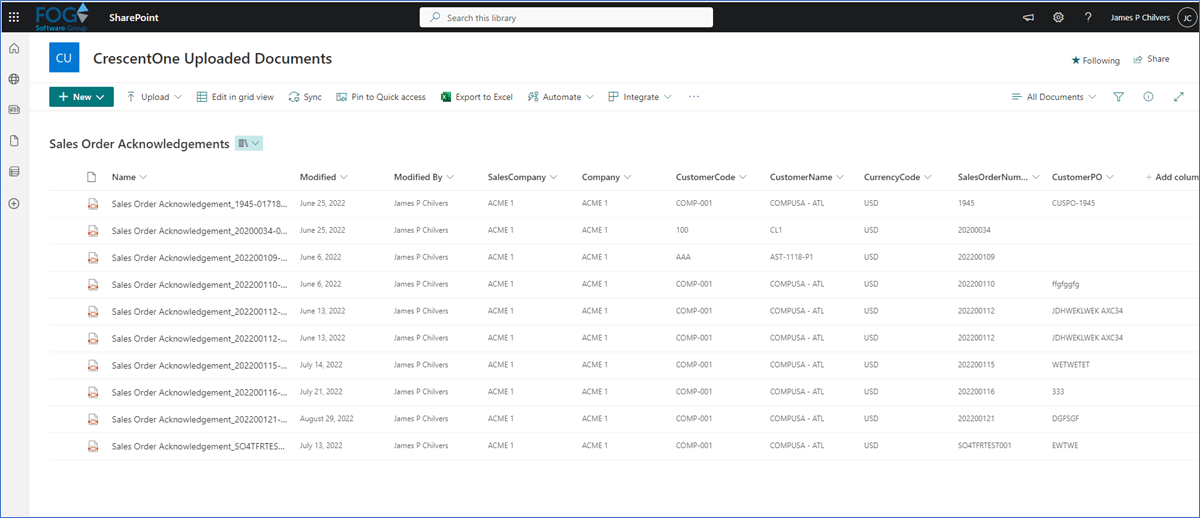
Task: Open the details pane info icon
Action: click(x=1148, y=97)
